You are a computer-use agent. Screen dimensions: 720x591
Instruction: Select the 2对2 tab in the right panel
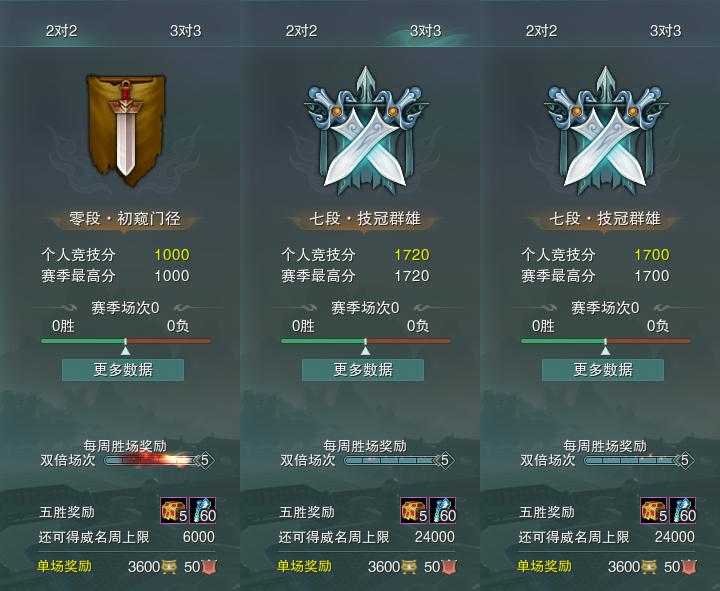541,31
